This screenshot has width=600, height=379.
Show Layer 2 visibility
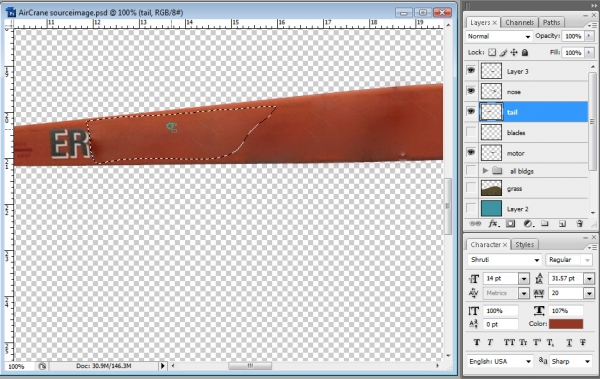click(471, 209)
